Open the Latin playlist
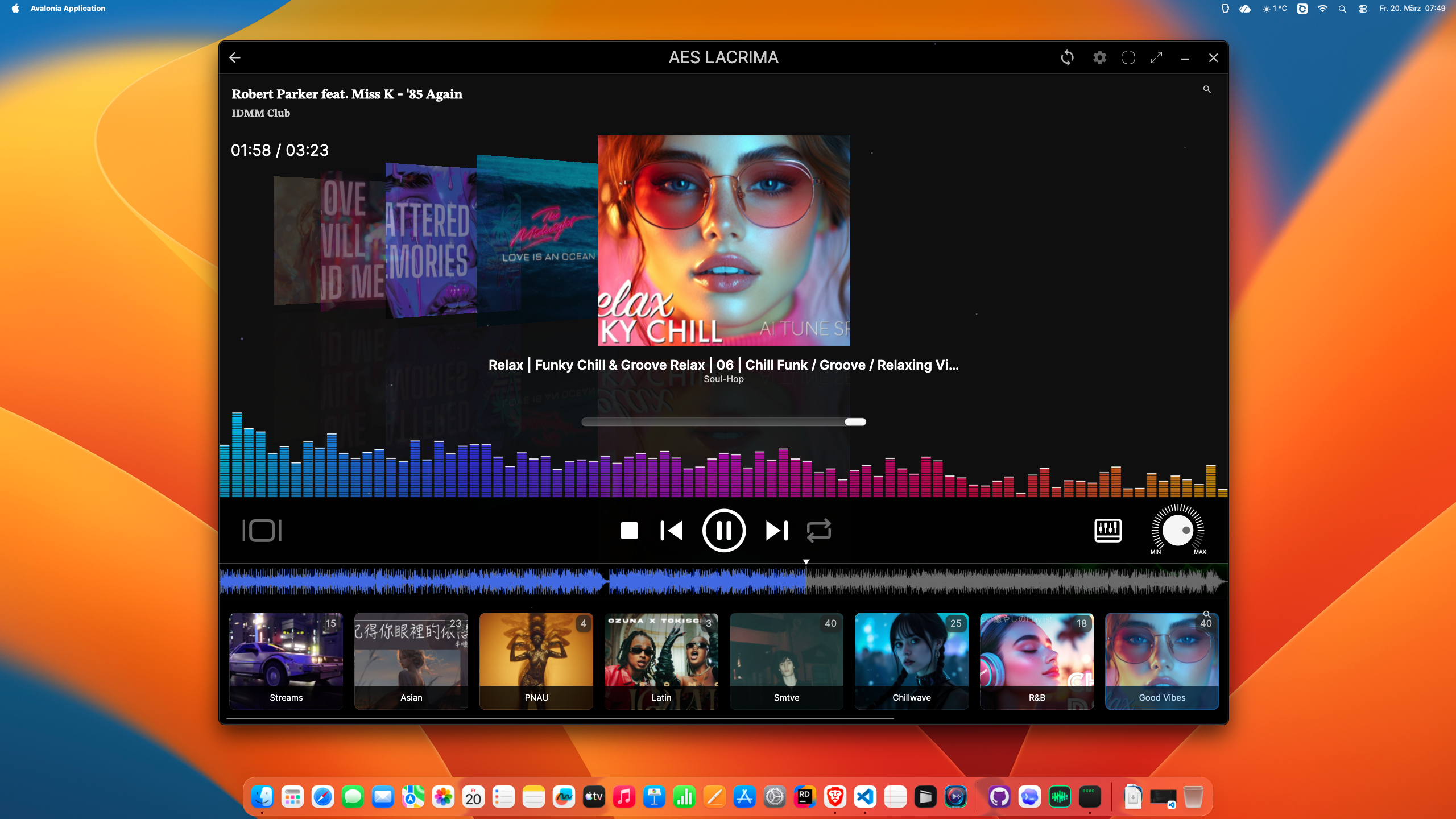The height and width of the screenshot is (819, 1456). click(661, 661)
